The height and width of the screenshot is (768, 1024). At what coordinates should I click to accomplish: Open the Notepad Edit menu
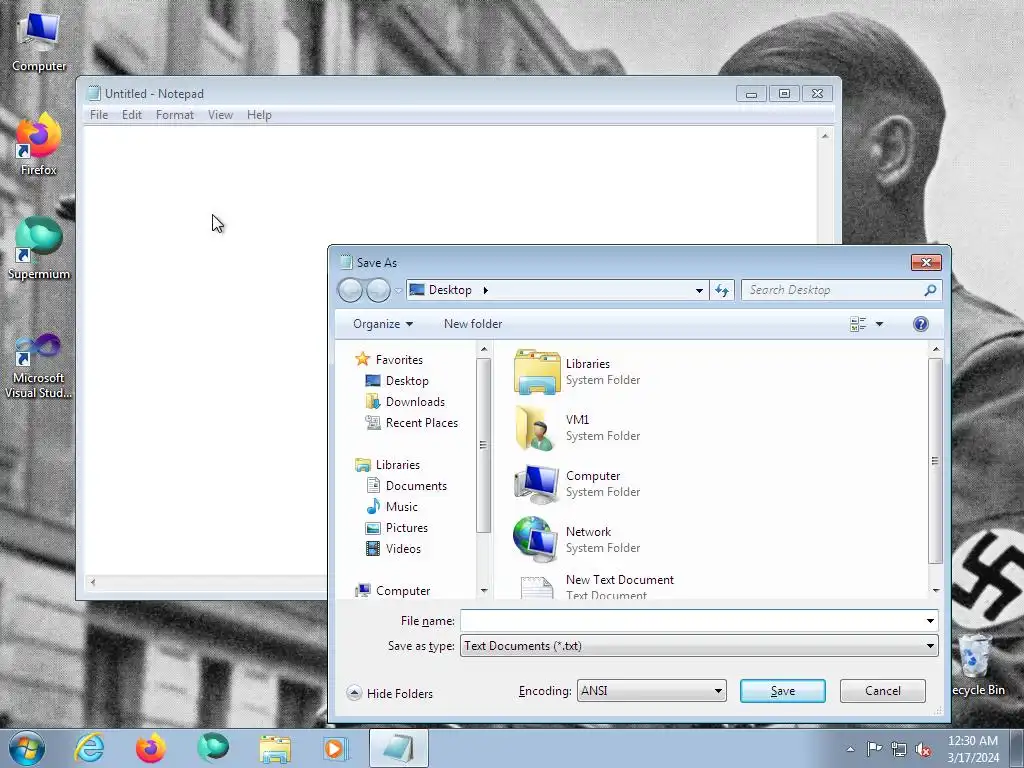point(131,115)
